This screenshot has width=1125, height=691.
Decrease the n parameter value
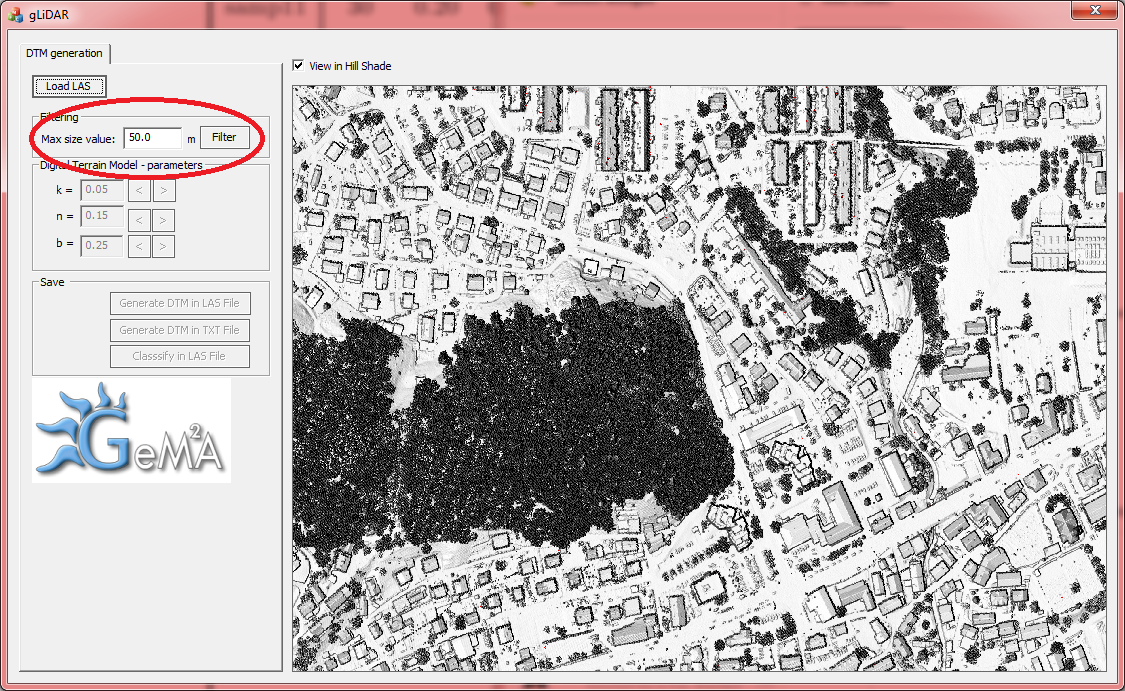click(139, 220)
